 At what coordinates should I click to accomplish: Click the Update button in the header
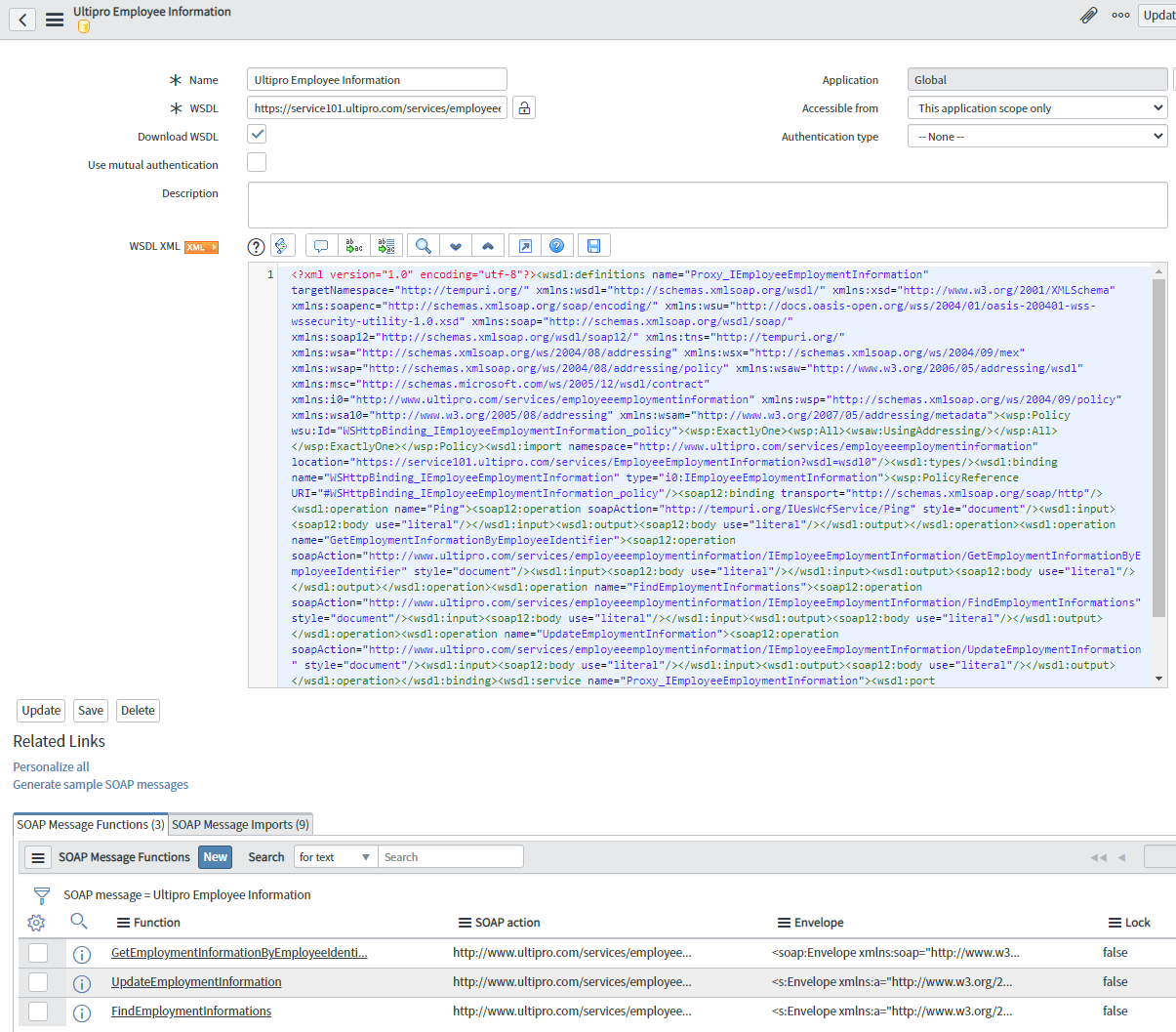pyautogui.click(x=1157, y=15)
